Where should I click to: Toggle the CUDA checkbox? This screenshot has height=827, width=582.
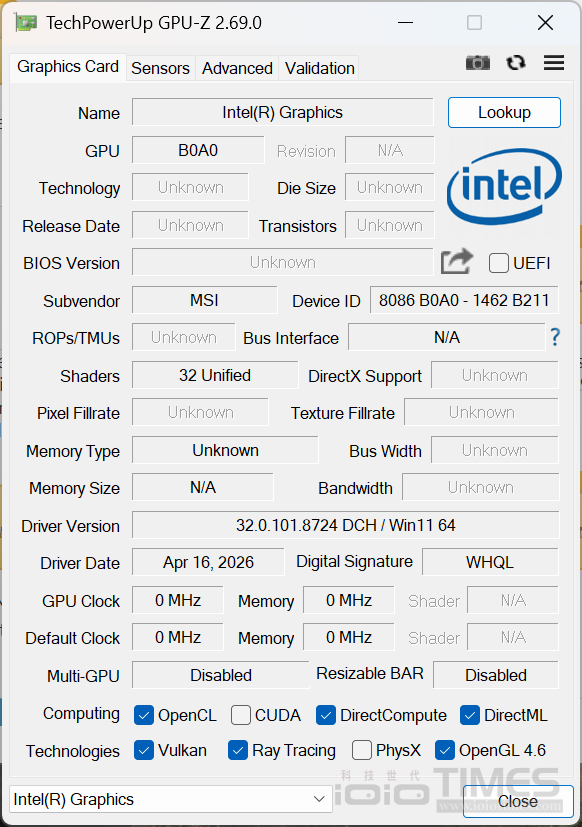241,715
